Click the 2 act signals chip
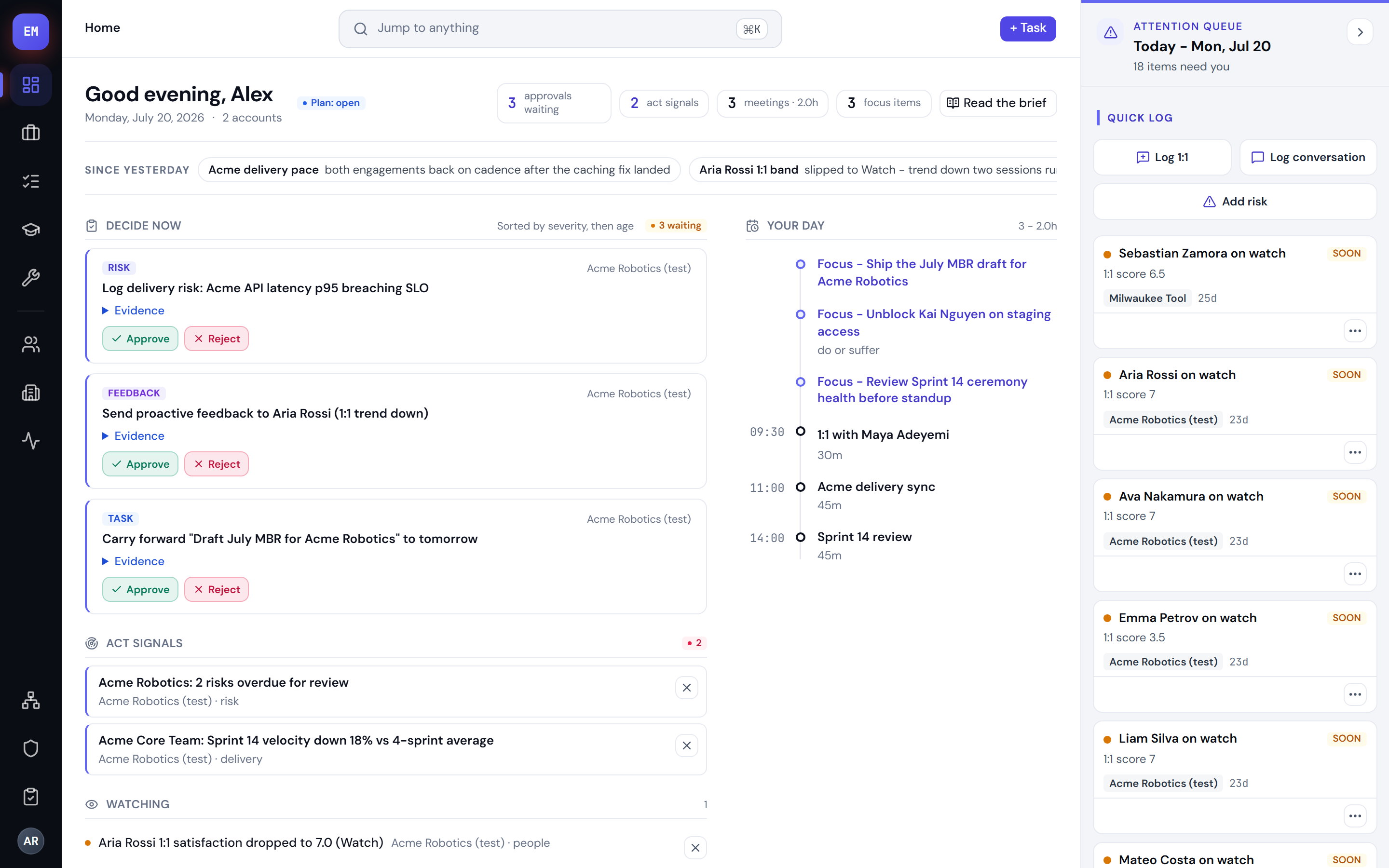The height and width of the screenshot is (868, 1389). pyautogui.click(x=664, y=103)
